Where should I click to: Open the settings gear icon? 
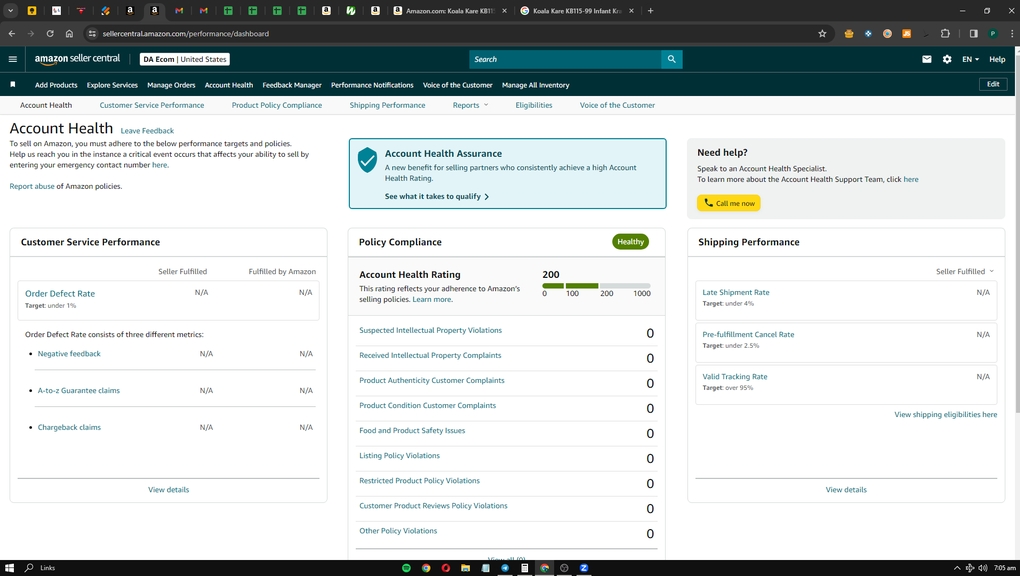[x=947, y=59]
